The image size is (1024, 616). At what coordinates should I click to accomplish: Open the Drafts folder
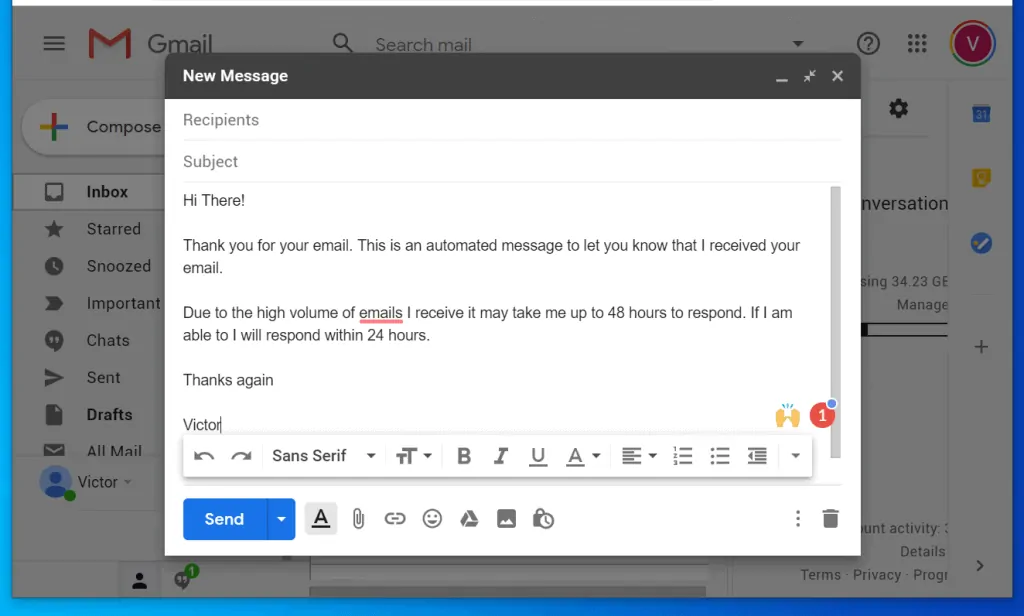coord(109,414)
